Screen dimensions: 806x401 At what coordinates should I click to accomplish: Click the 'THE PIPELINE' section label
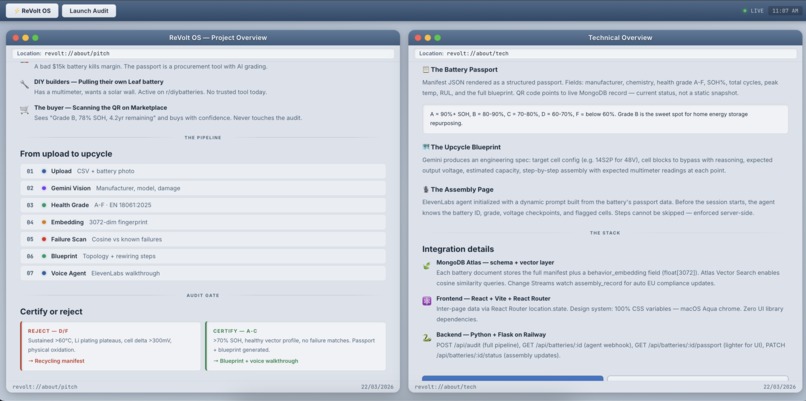coord(203,138)
